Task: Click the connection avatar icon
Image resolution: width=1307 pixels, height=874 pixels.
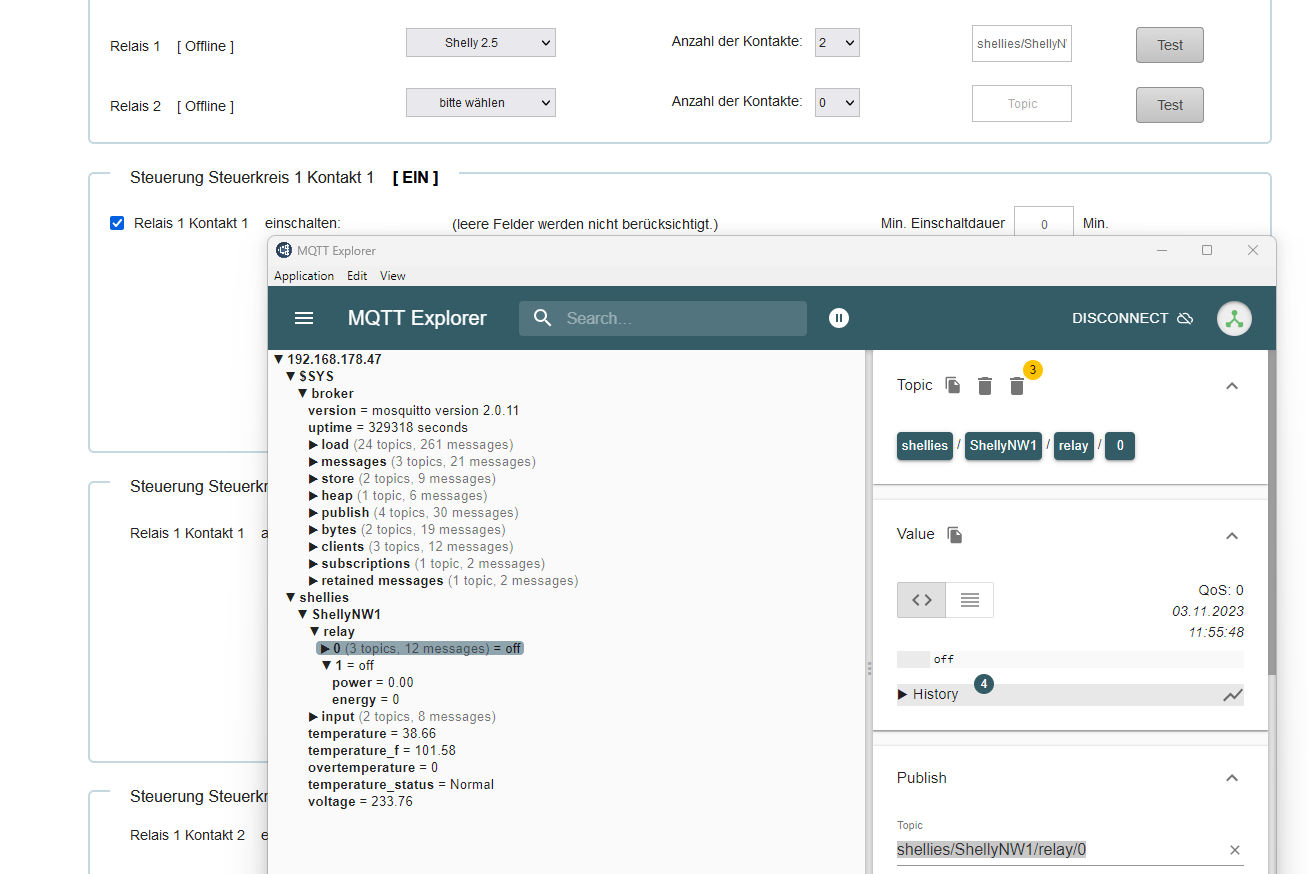Action: tap(1234, 318)
